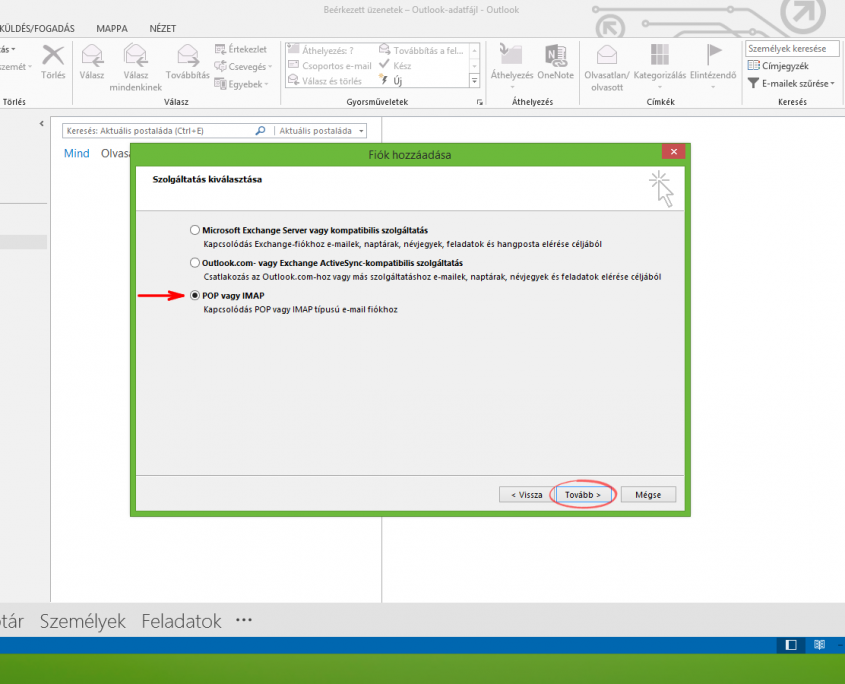Open OneNote from the ribbon
The width and height of the screenshot is (845, 684).
[555, 56]
